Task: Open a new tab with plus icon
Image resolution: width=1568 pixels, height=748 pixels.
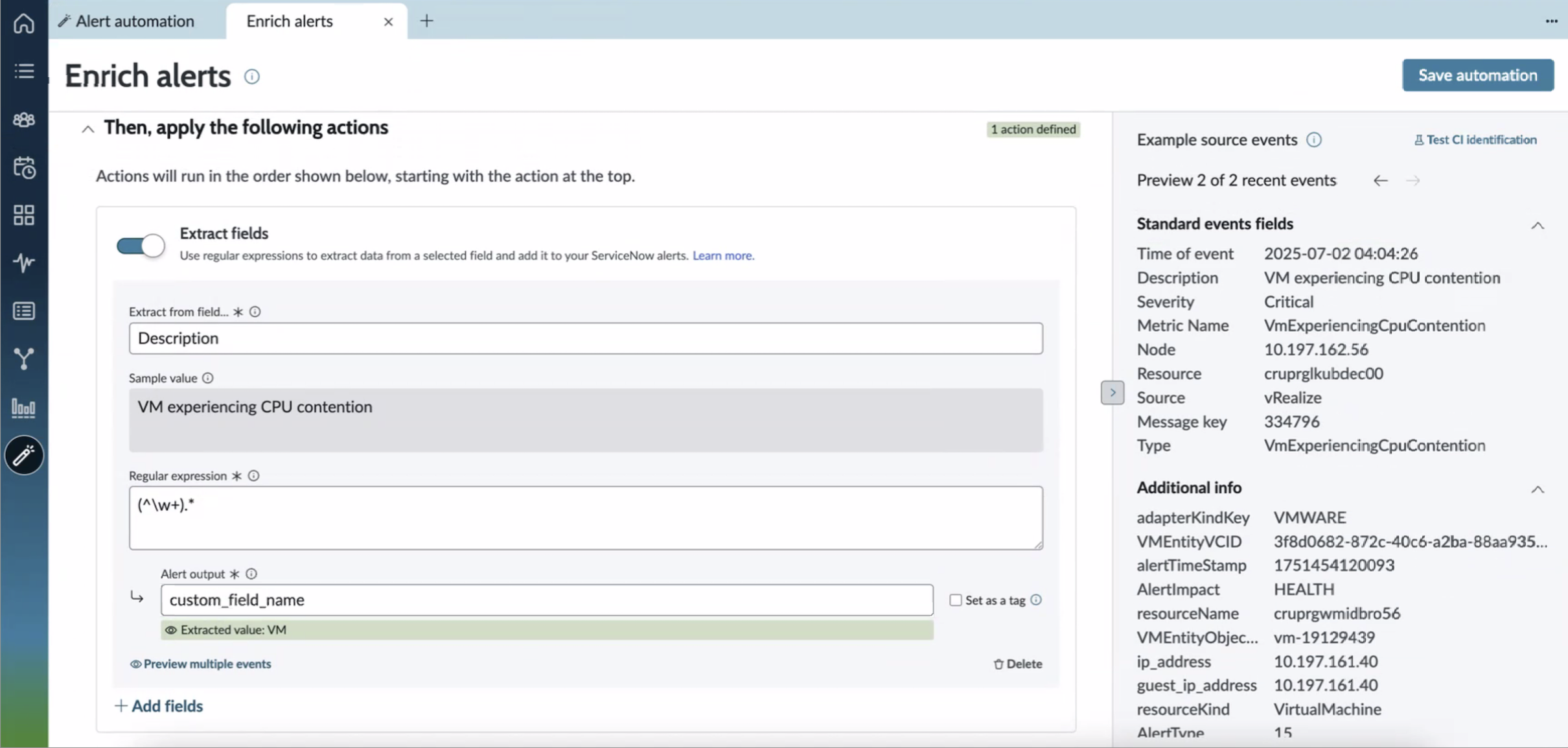Action: click(426, 21)
